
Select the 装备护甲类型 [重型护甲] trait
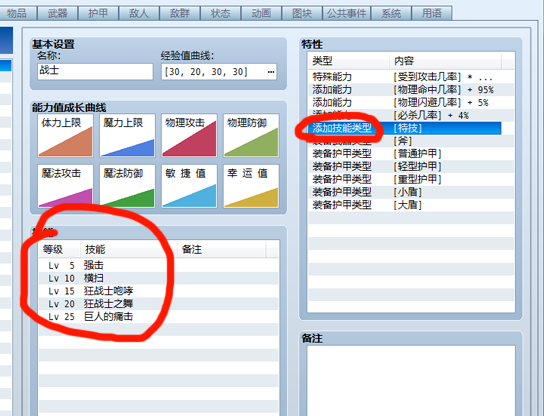(x=411, y=179)
